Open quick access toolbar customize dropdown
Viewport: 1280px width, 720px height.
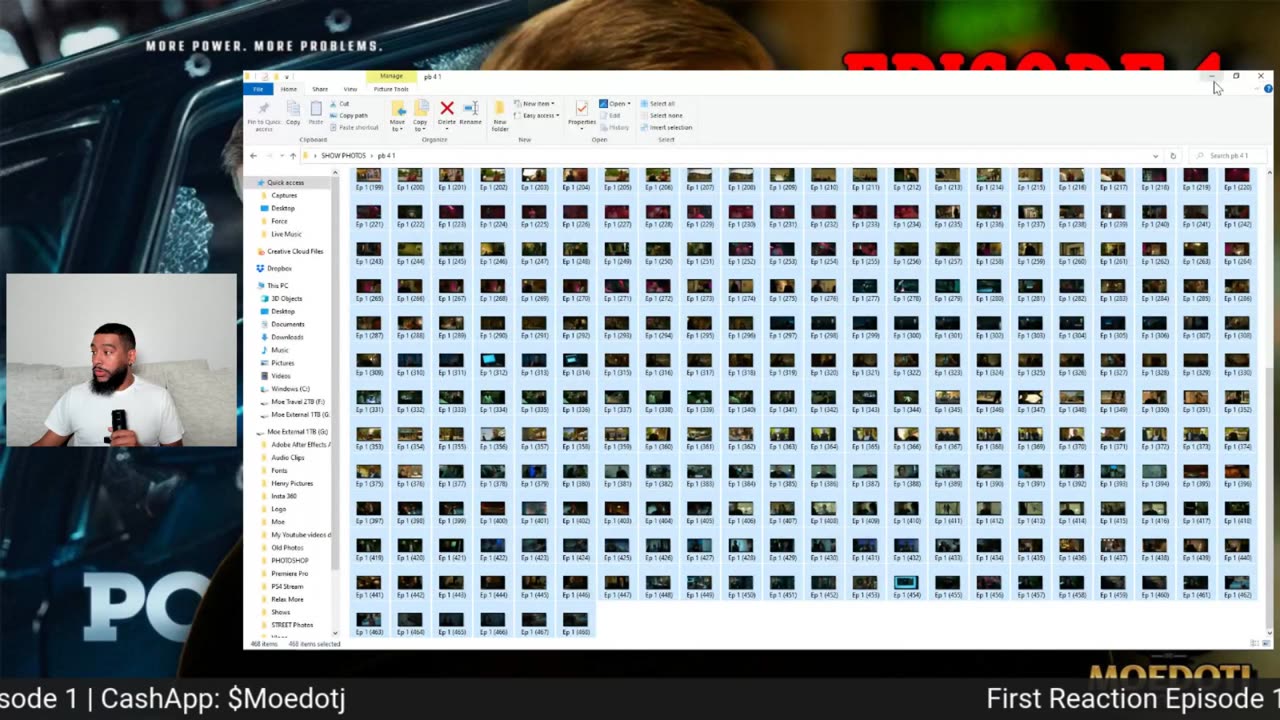(x=286, y=77)
